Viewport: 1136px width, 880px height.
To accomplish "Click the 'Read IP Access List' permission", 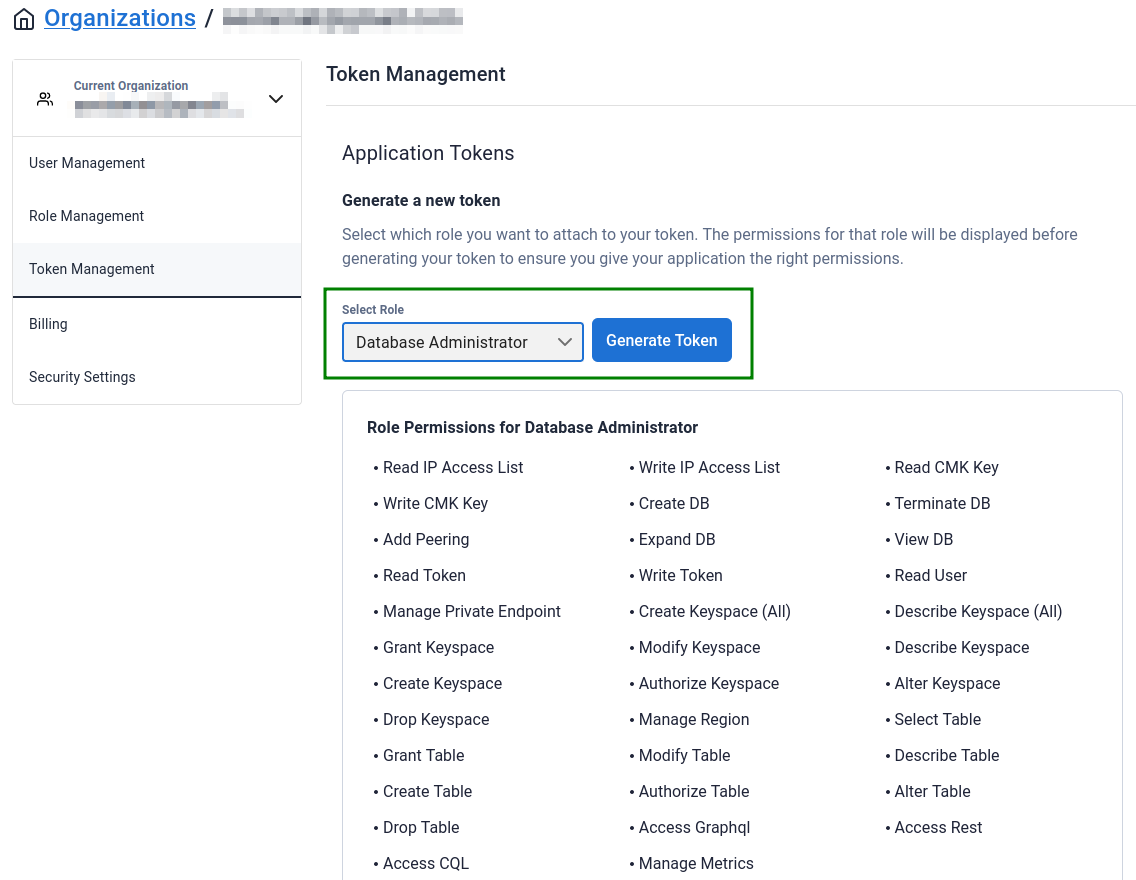I will [x=453, y=468].
